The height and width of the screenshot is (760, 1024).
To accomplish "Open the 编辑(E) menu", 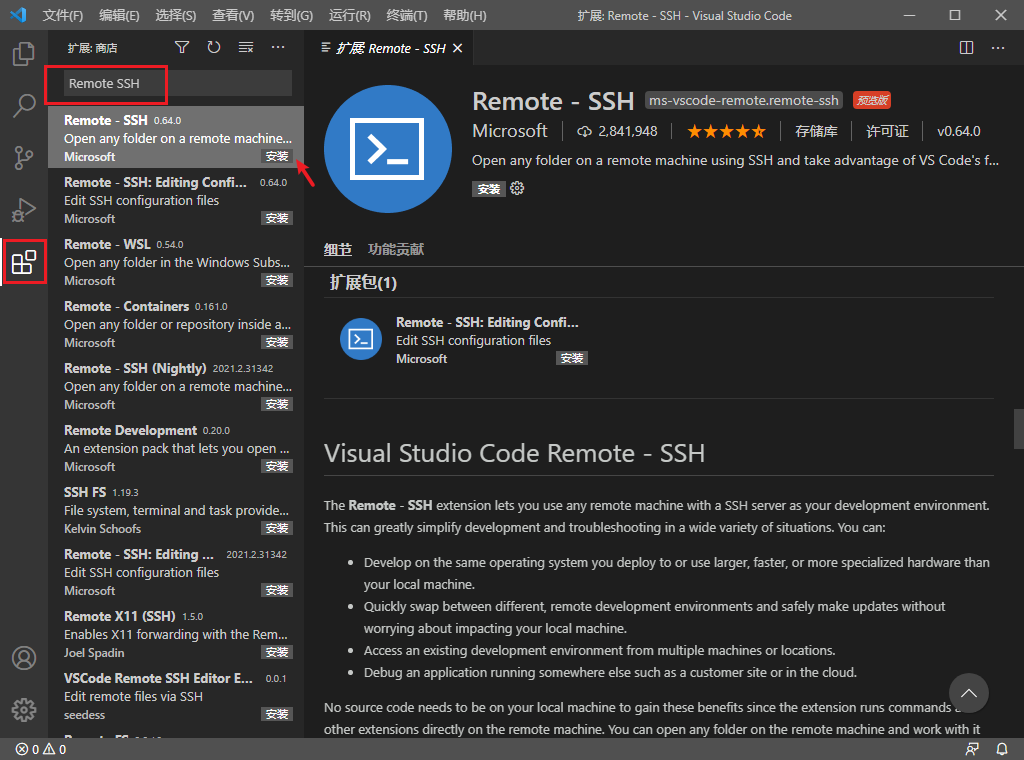I will 119,15.
